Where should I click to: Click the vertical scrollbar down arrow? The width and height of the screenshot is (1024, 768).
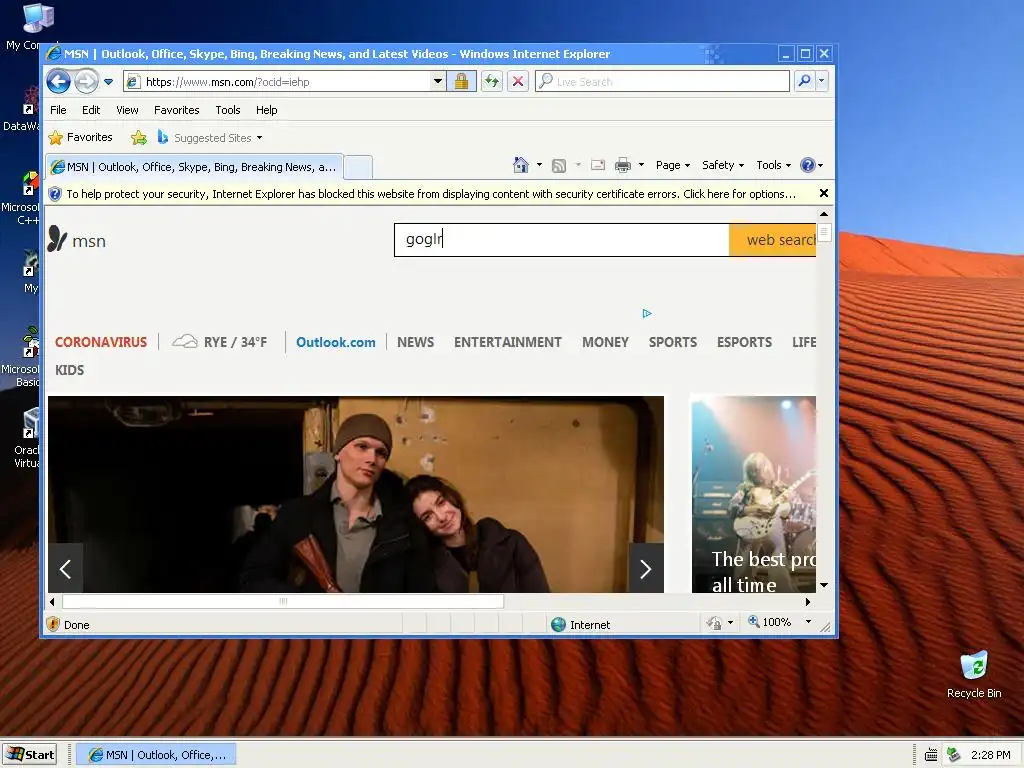tap(824, 585)
